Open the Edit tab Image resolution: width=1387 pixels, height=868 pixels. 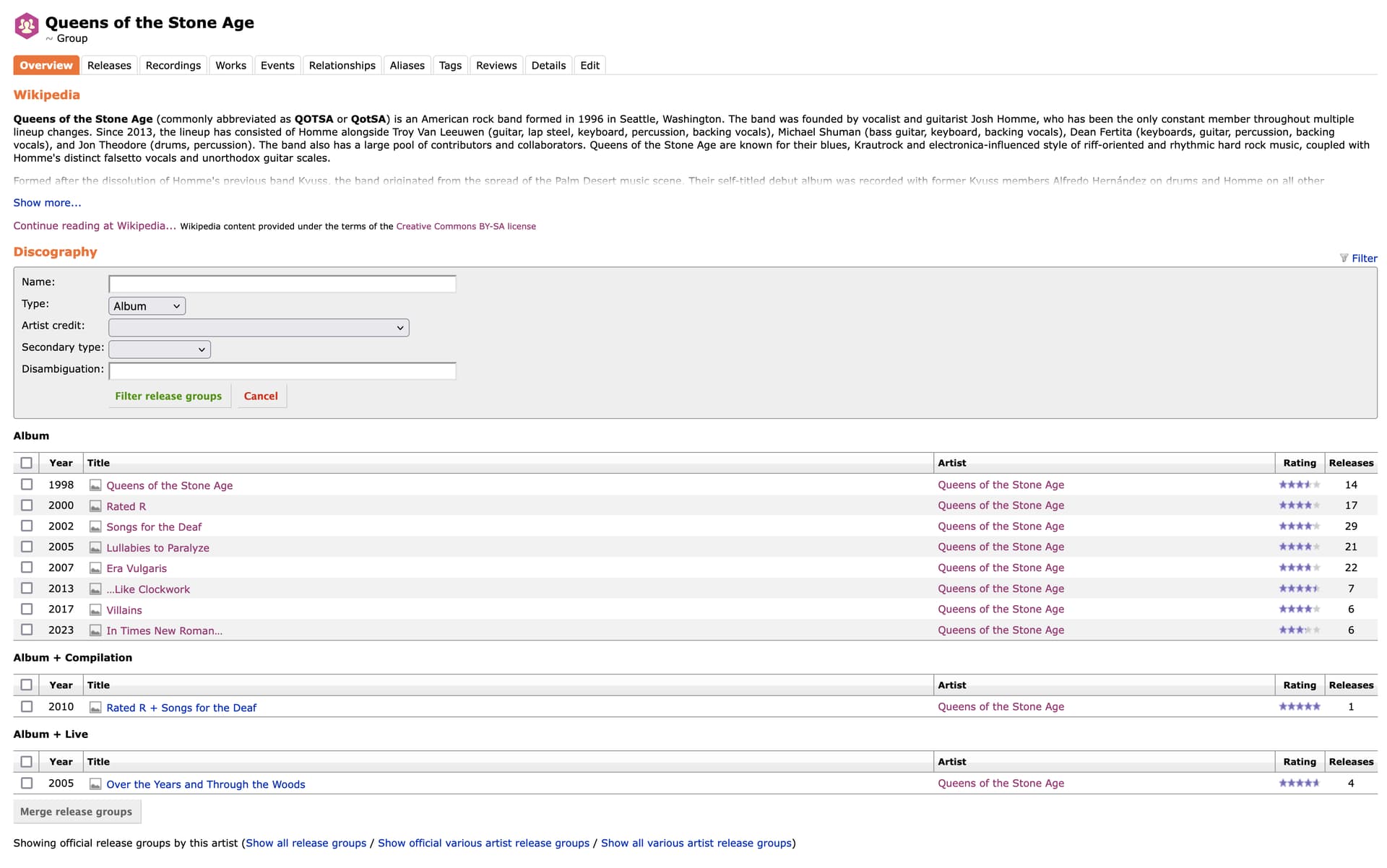tap(589, 65)
